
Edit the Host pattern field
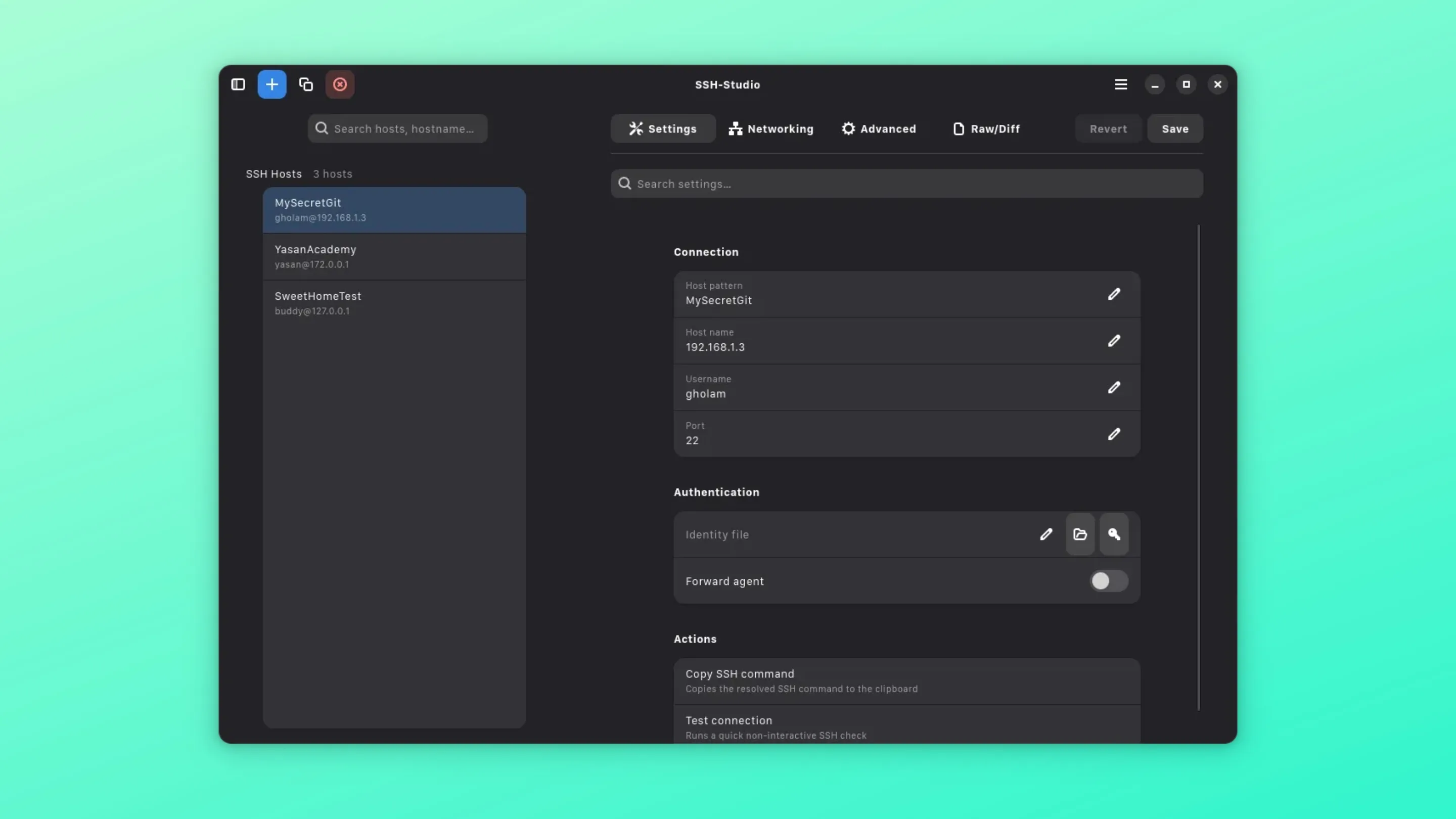(x=1114, y=294)
